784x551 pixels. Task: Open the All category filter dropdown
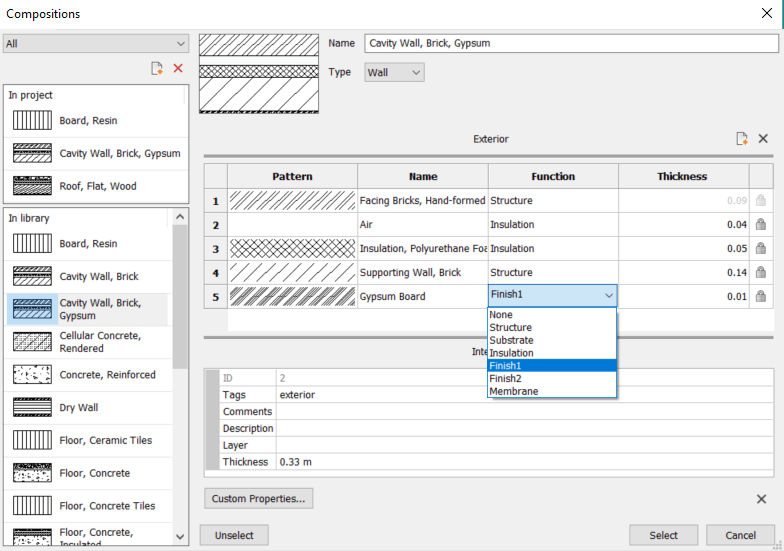pyautogui.click(x=96, y=44)
